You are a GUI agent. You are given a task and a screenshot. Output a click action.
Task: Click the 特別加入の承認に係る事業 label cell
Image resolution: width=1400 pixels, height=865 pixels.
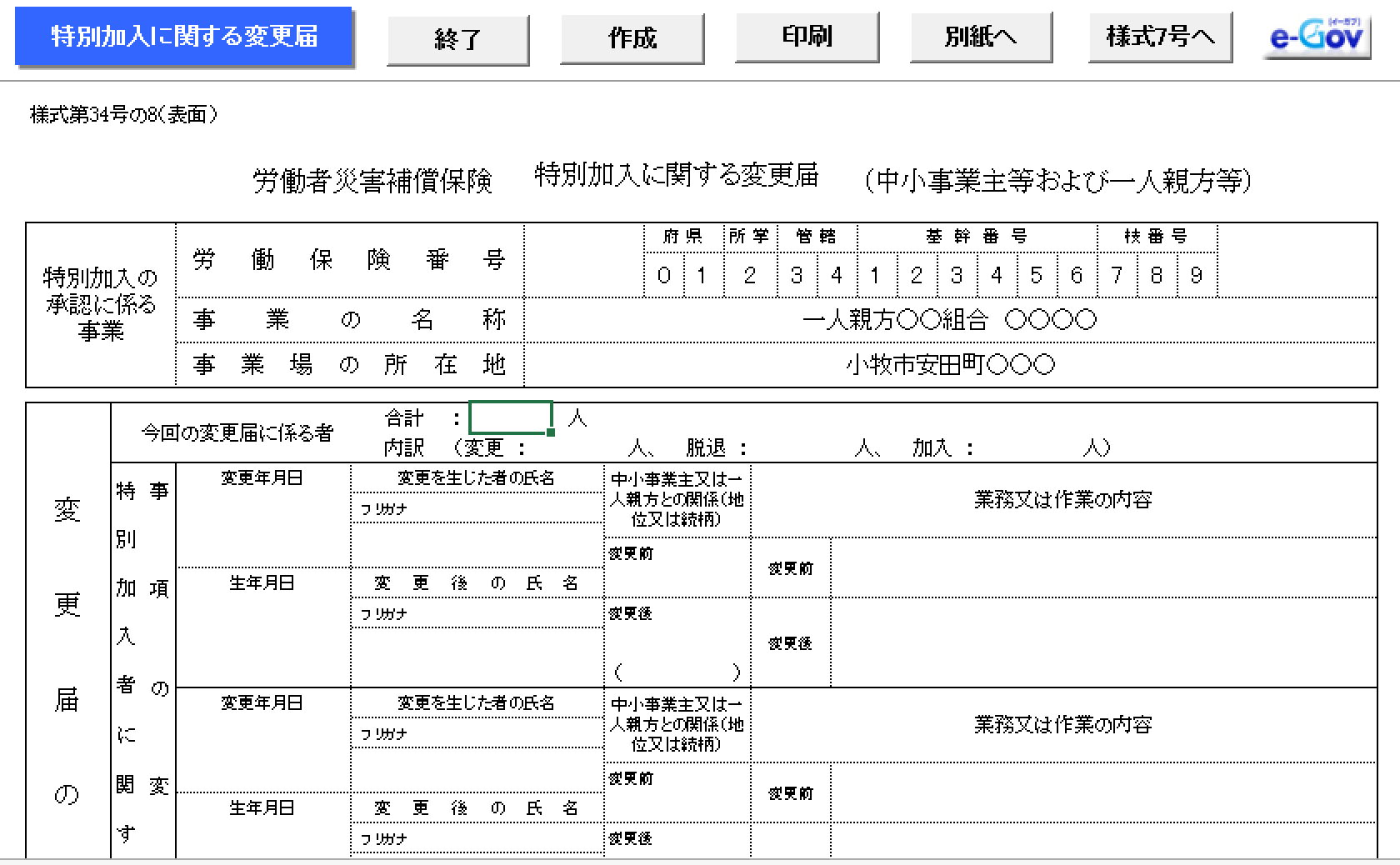click(x=101, y=304)
